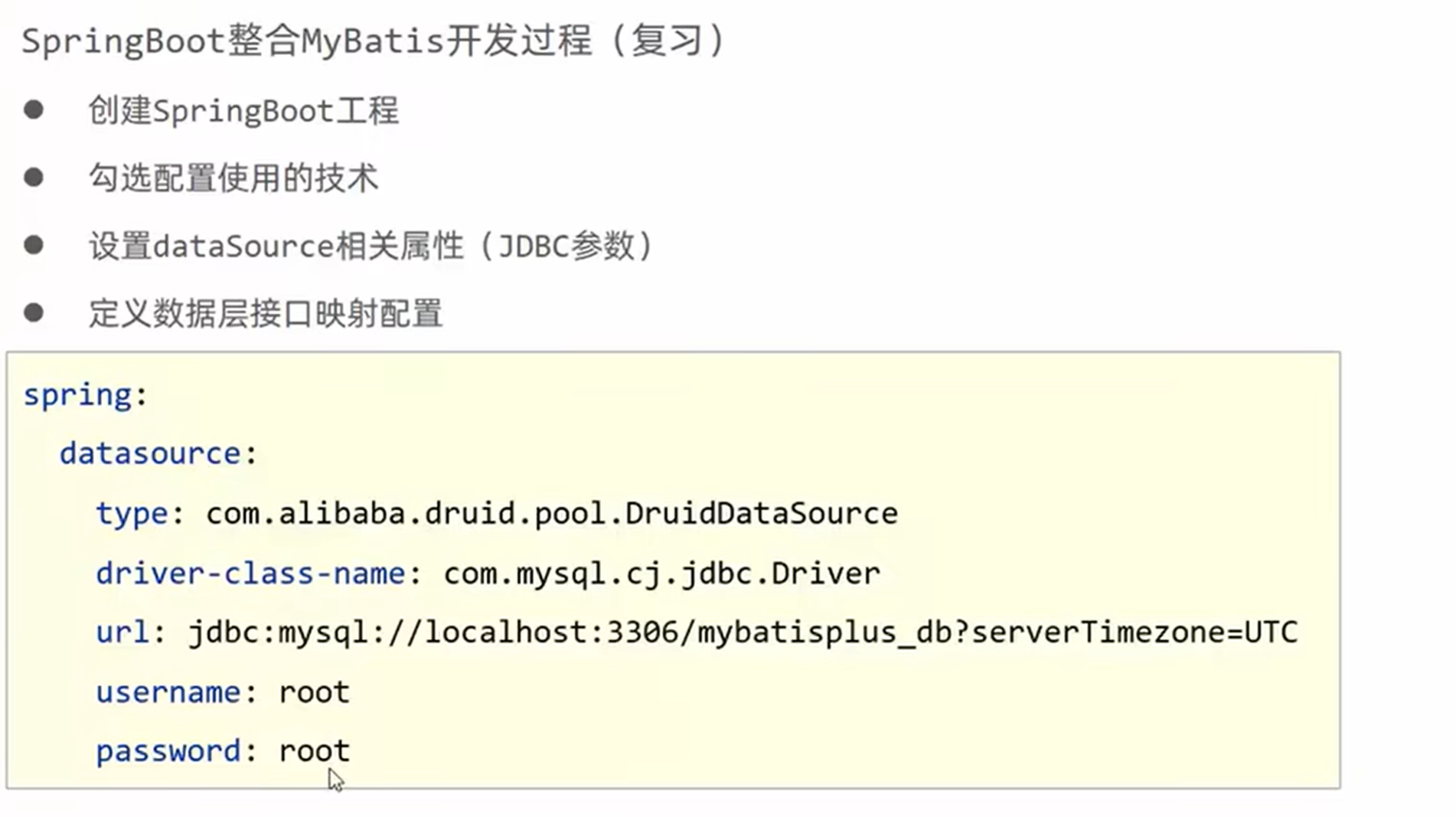Click the spring key in the YAML
The width and height of the screenshot is (1456, 817).
tap(77, 396)
